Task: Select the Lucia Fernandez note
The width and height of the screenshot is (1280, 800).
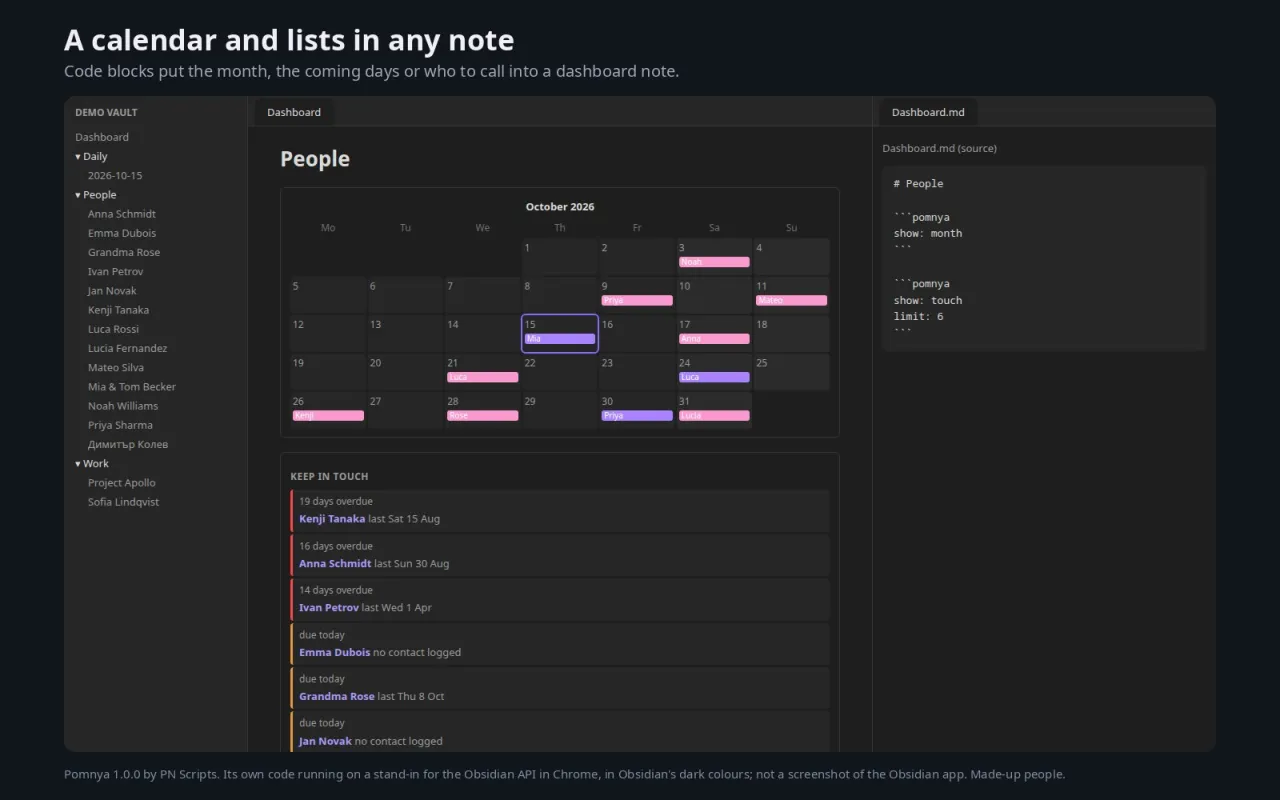Action: coord(127,349)
